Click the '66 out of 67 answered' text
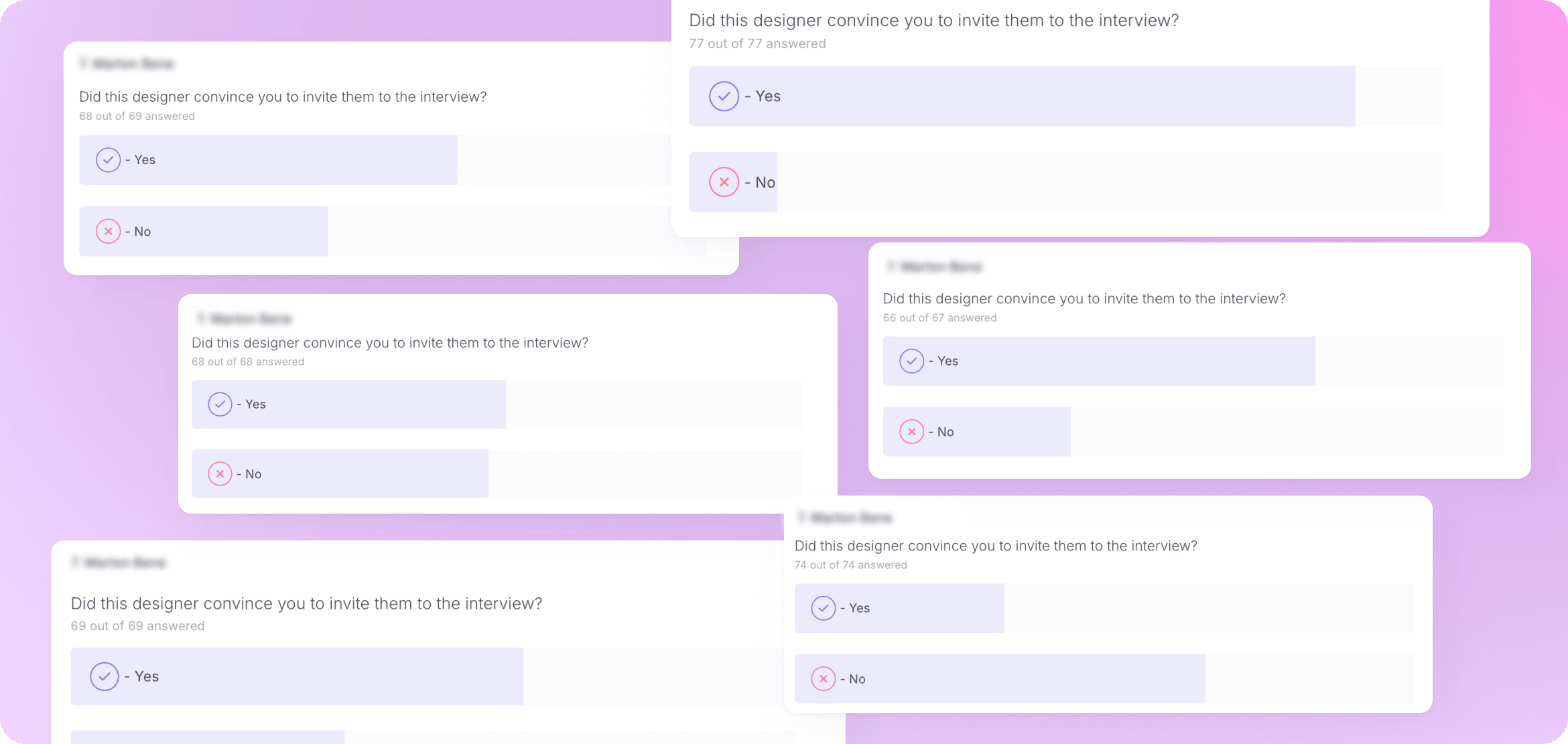 coord(939,318)
